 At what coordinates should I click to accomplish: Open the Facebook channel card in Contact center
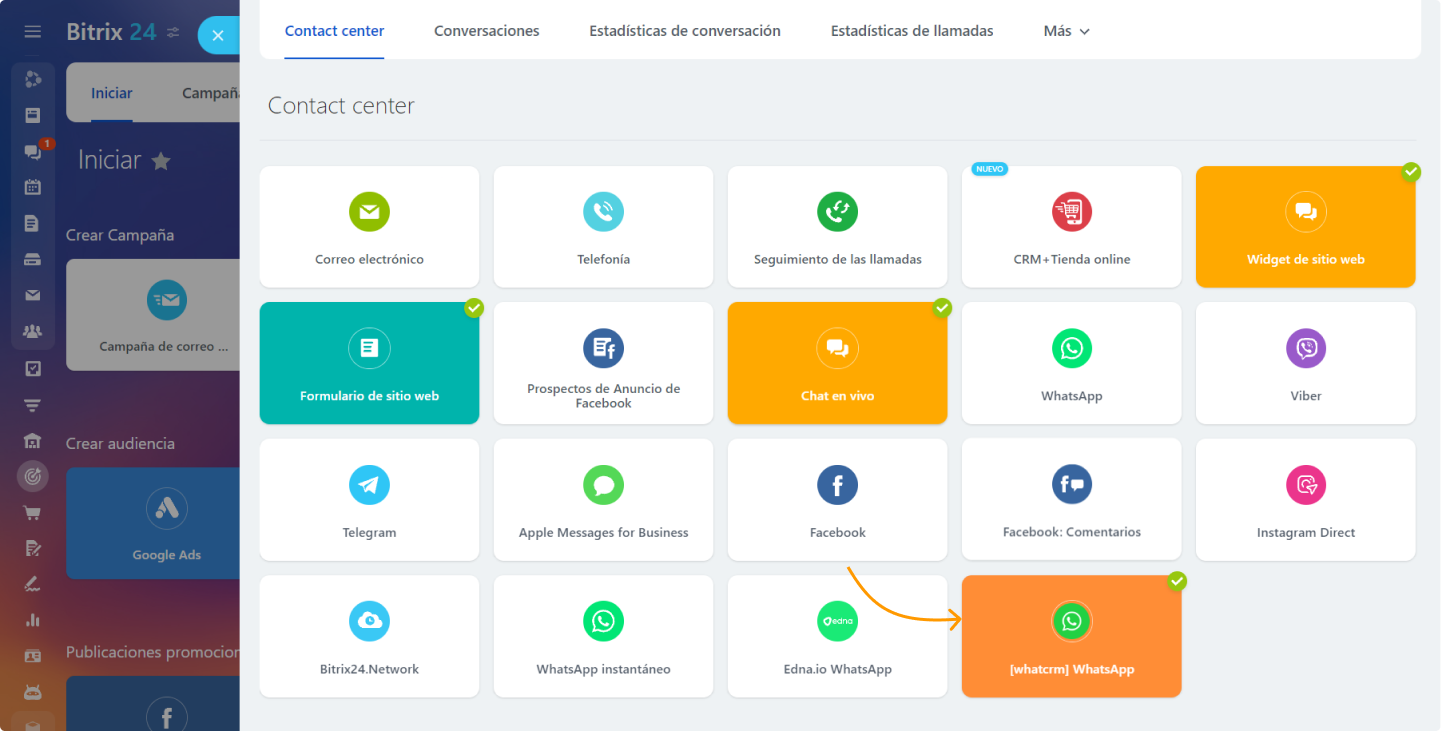[837, 500]
